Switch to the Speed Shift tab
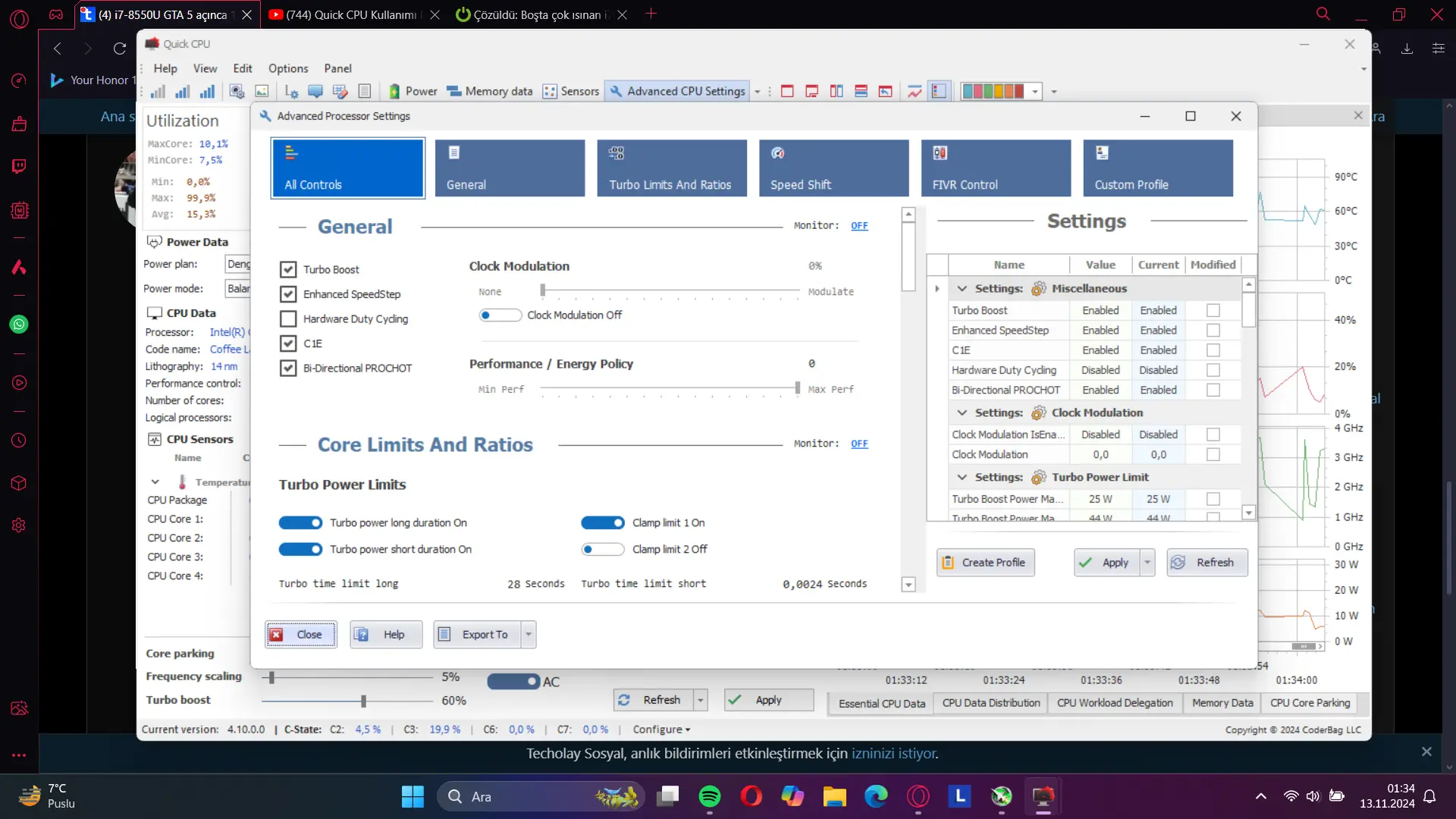1456x819 pixels. click(834, 168)
